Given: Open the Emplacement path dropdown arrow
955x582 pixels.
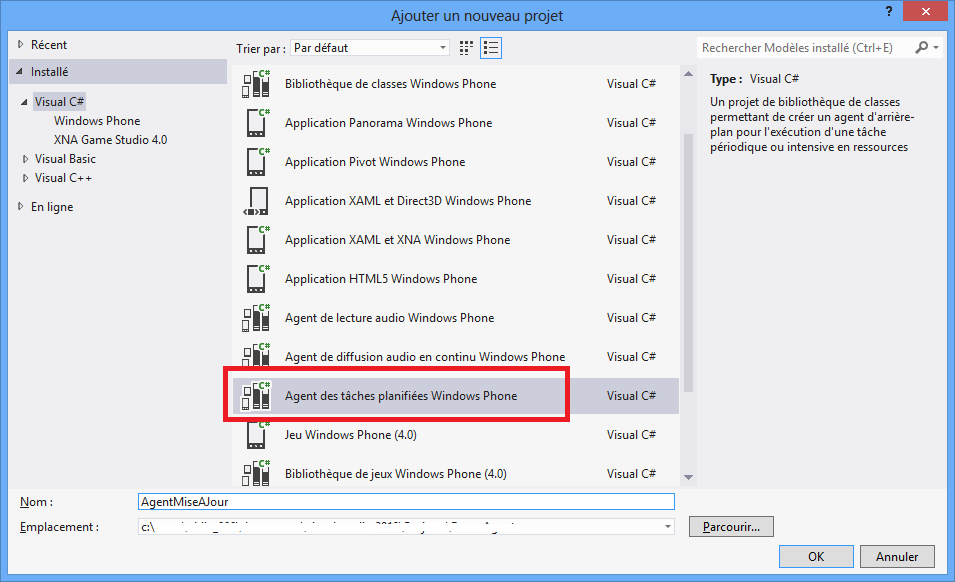Looking at the screenshot, I should (x=668, y=527).
